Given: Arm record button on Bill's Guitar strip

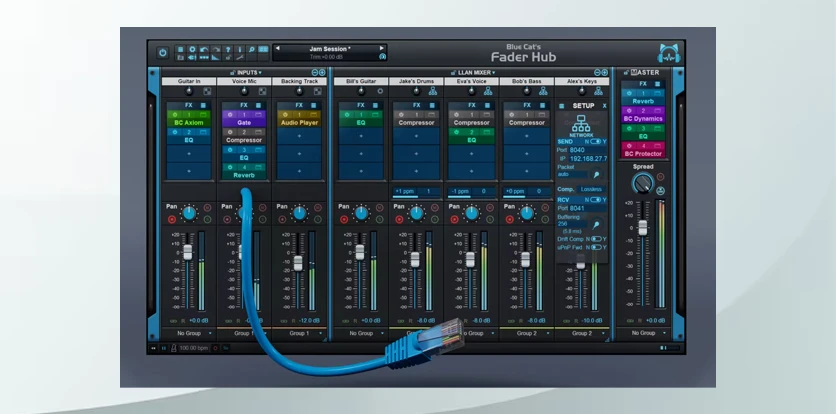Looking at the screenshot, I should pos(344,219).
